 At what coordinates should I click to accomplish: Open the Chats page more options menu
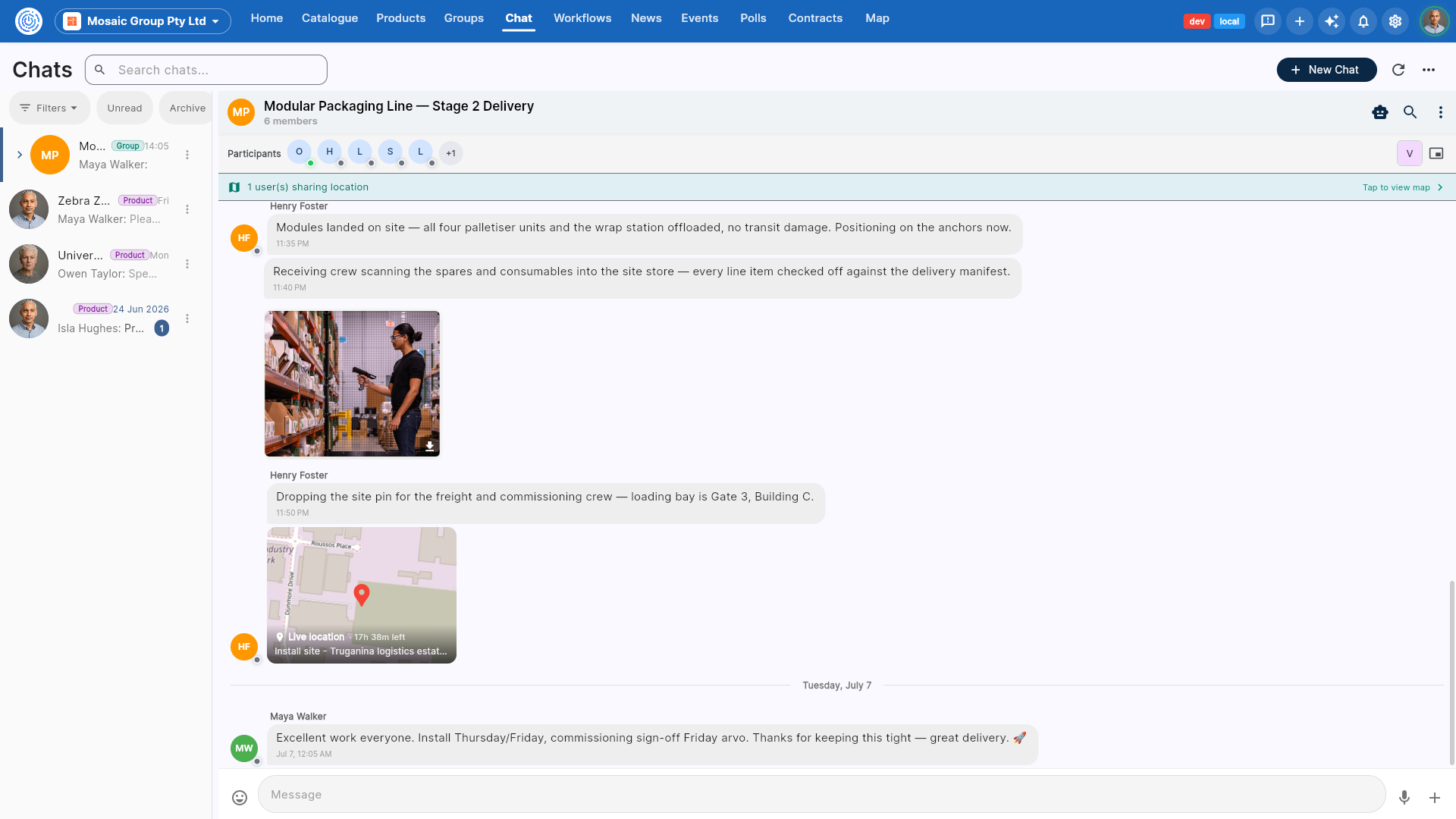coord(1429,70)
